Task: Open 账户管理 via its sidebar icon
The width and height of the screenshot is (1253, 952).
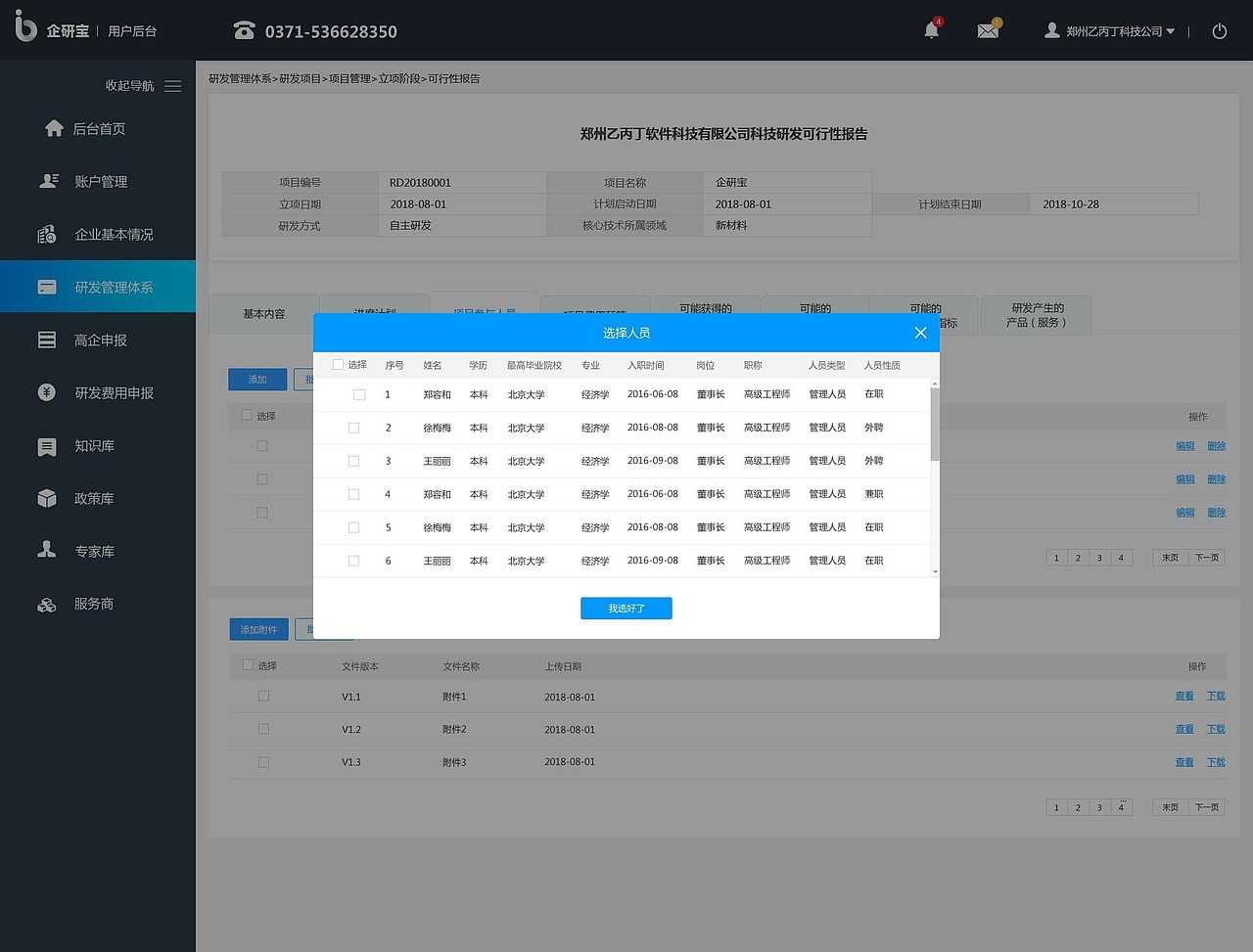Action: 49,181
